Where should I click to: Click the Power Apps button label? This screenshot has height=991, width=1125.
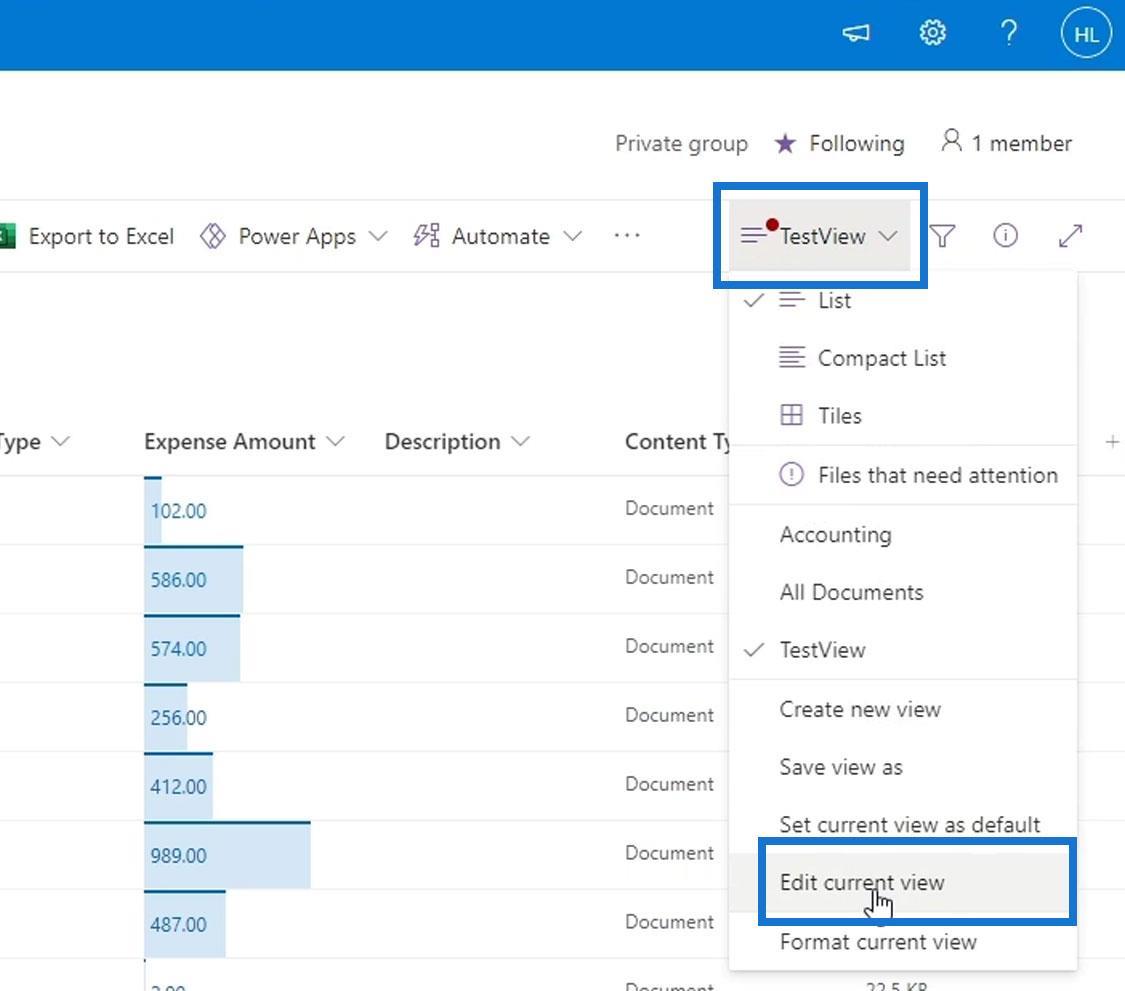pos(297,236)
